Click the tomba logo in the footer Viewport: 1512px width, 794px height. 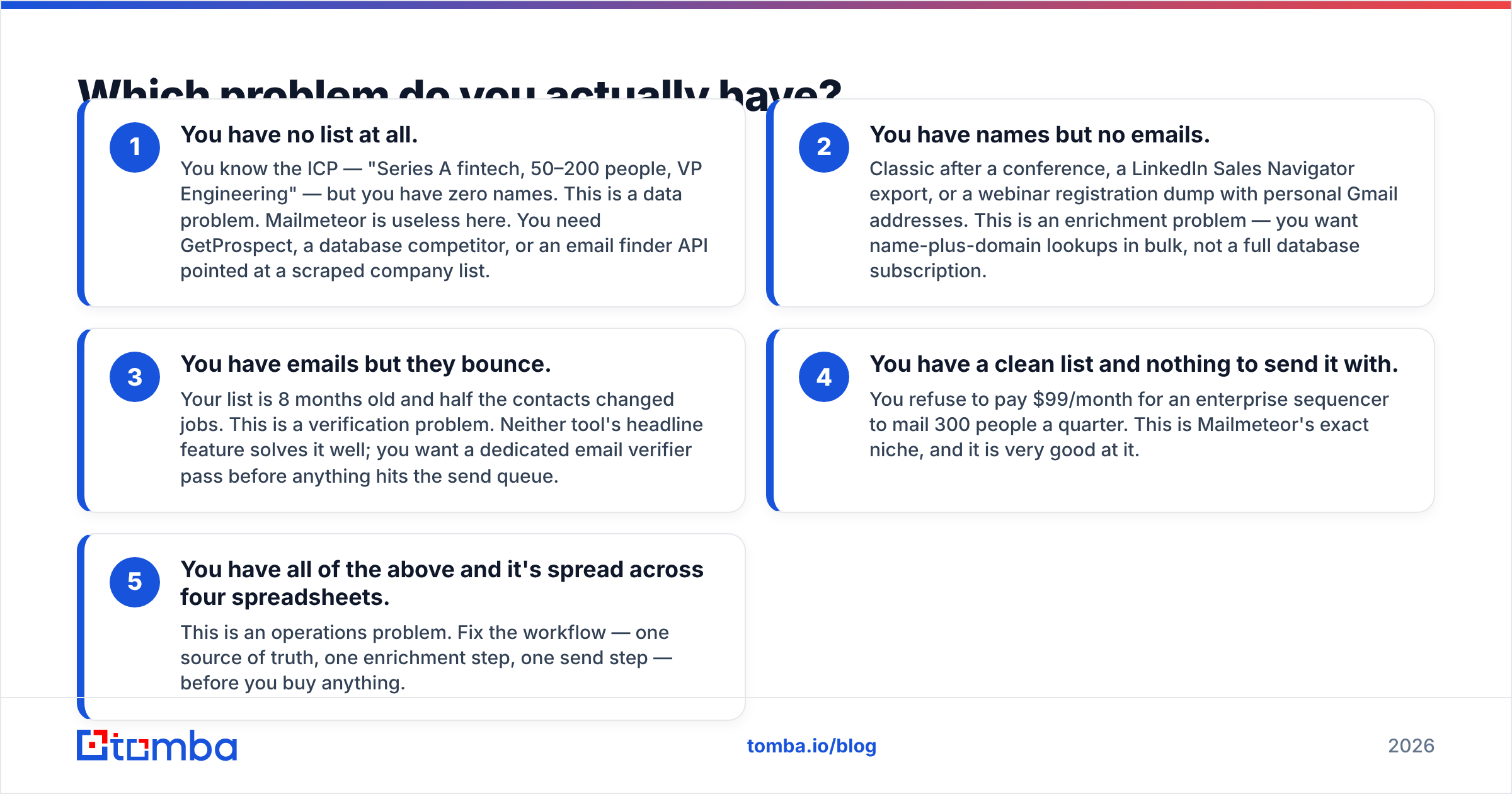(x=157, y=745)
